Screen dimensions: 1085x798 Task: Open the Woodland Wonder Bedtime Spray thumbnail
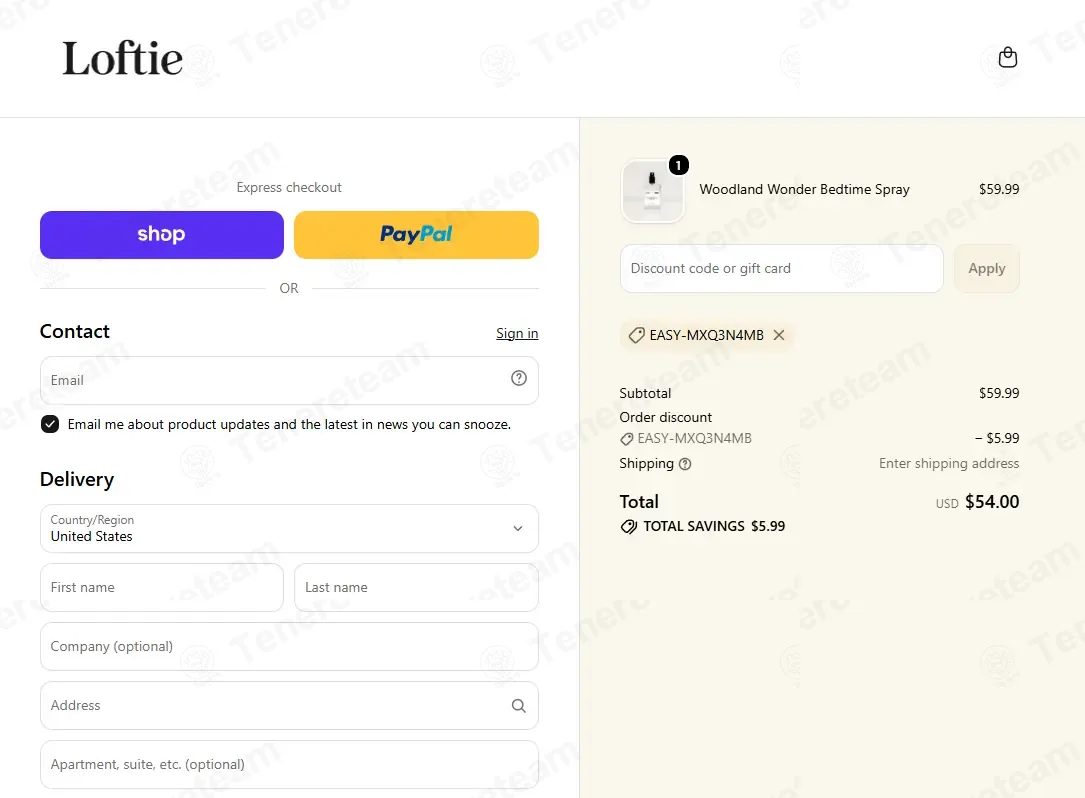coord(653,192)
